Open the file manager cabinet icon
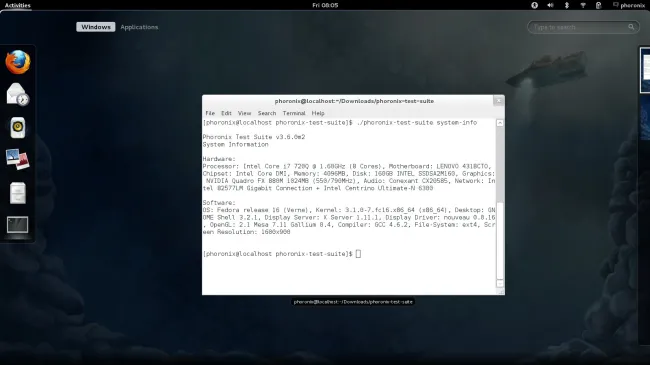This screenshot has height=365, width=650. coord(17,192)
